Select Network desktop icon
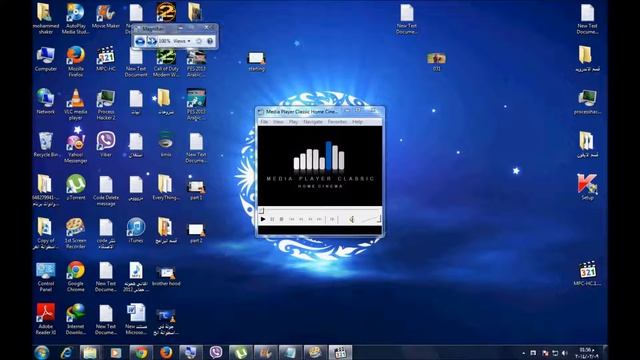640x360 pixels. pyautogui.click(x=46, y=102)
